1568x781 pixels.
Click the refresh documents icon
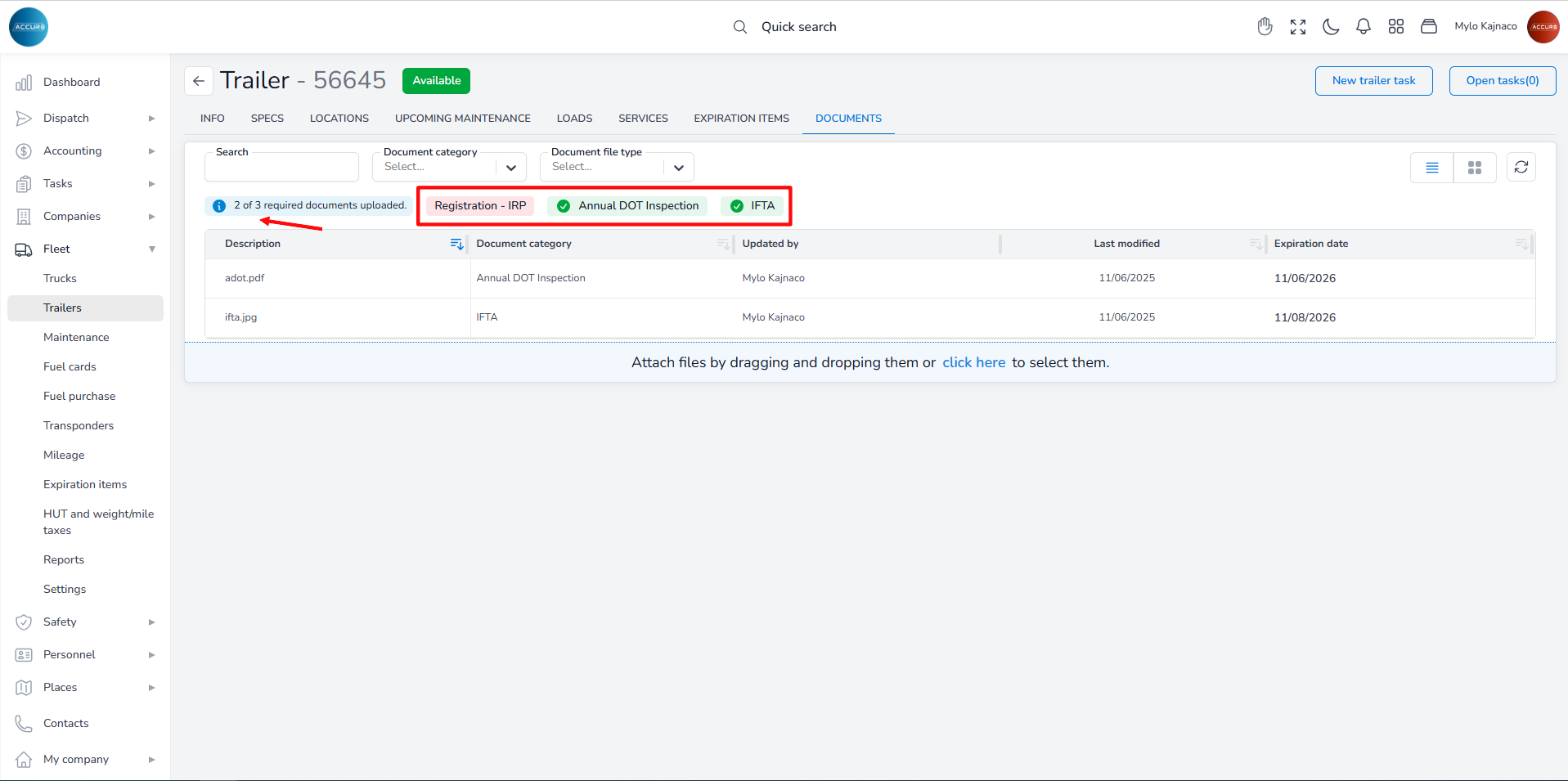(x=1521, y=168)
